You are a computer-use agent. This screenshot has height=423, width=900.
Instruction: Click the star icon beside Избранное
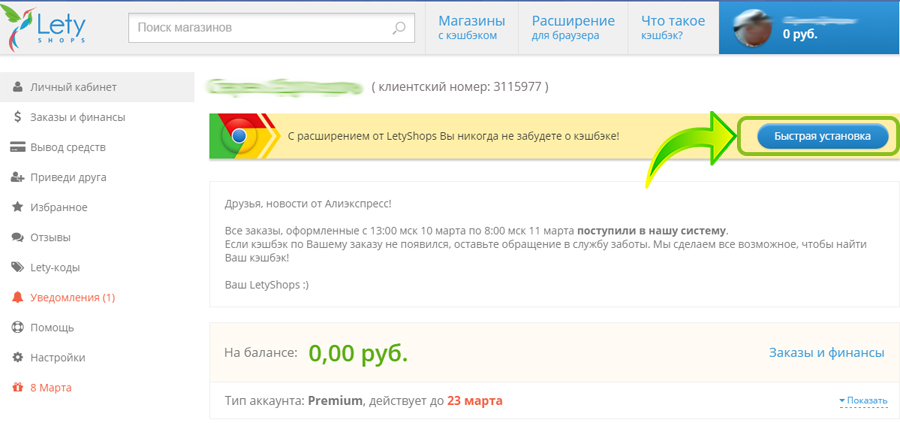(17, 207)
